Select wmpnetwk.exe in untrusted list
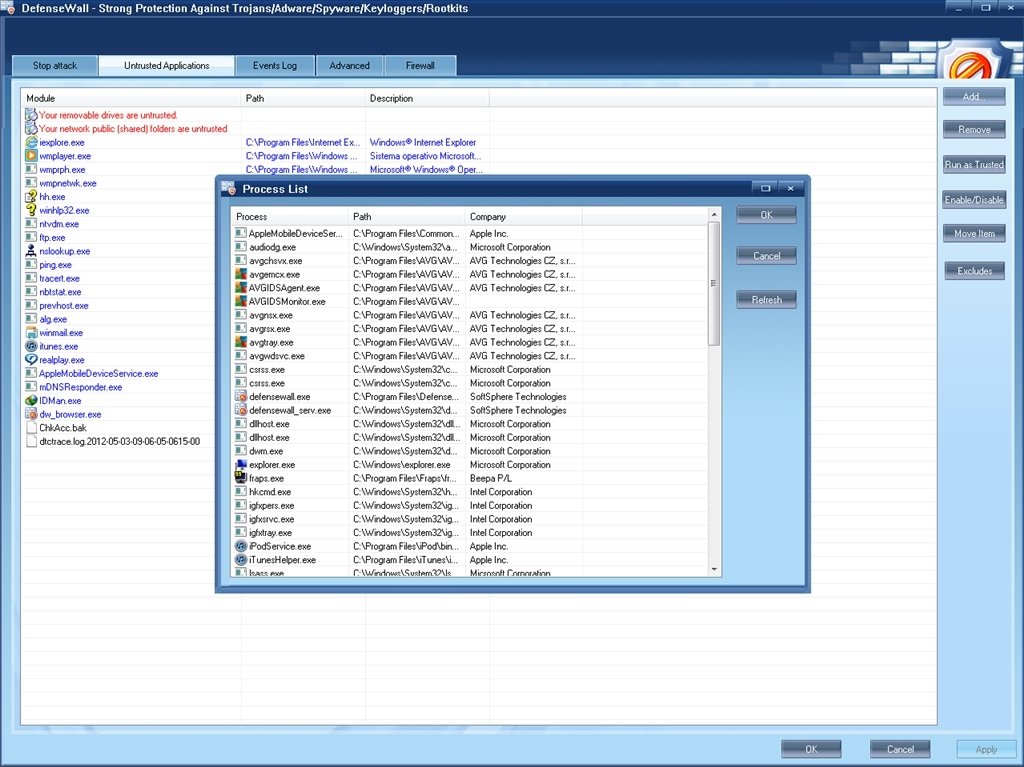Image resolution: width=1024 pixels, height=767 pixels. coord(67,184)
